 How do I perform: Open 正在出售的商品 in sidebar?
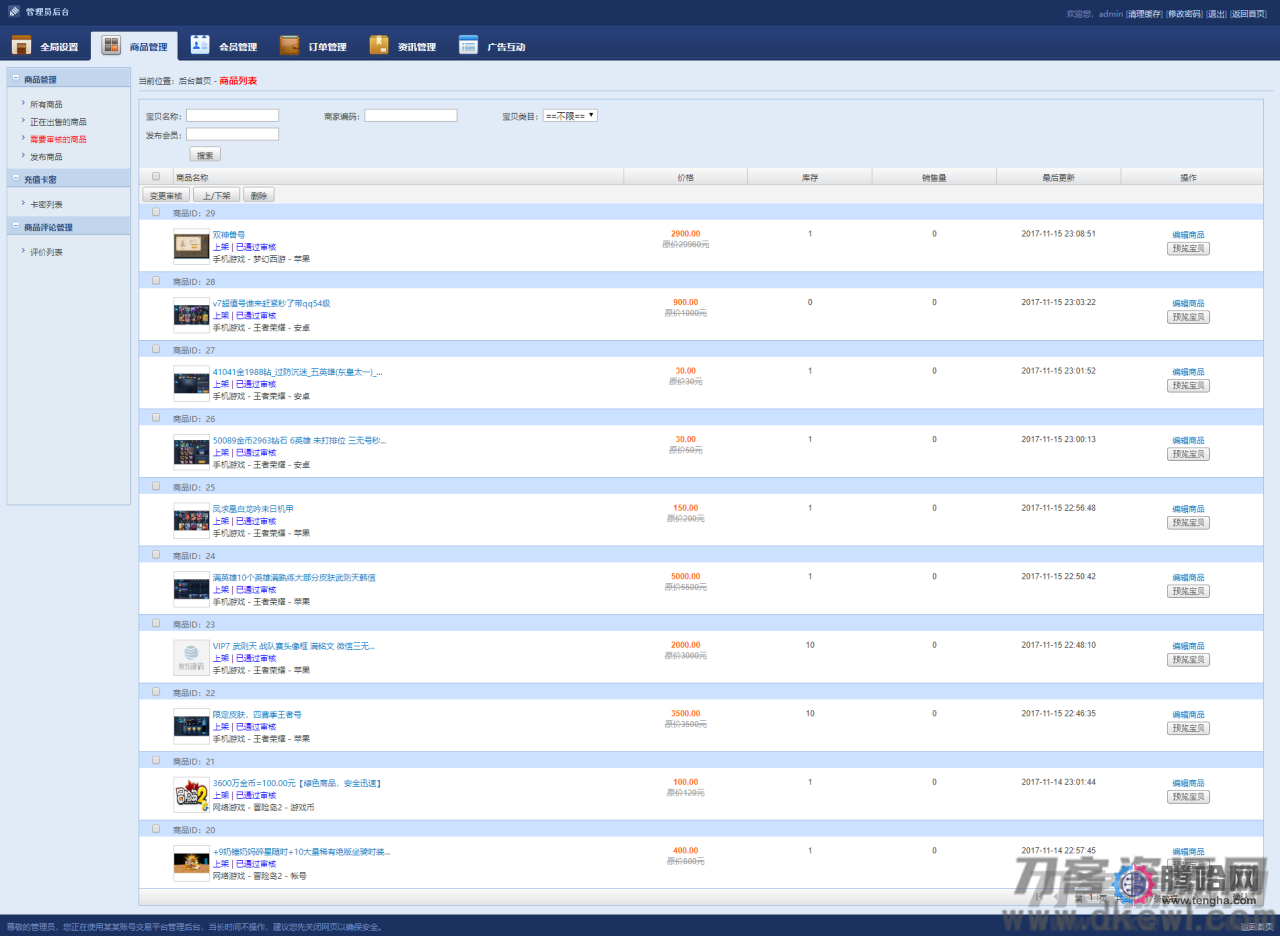[x=58, y=122]
